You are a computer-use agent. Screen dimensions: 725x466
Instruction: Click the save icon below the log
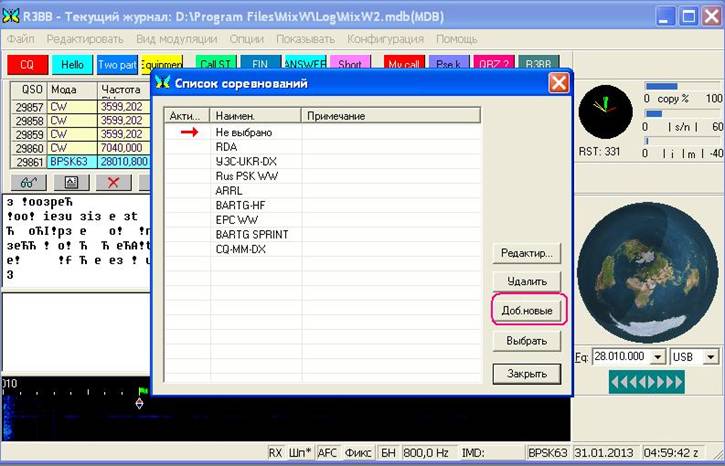click(71, 182)
